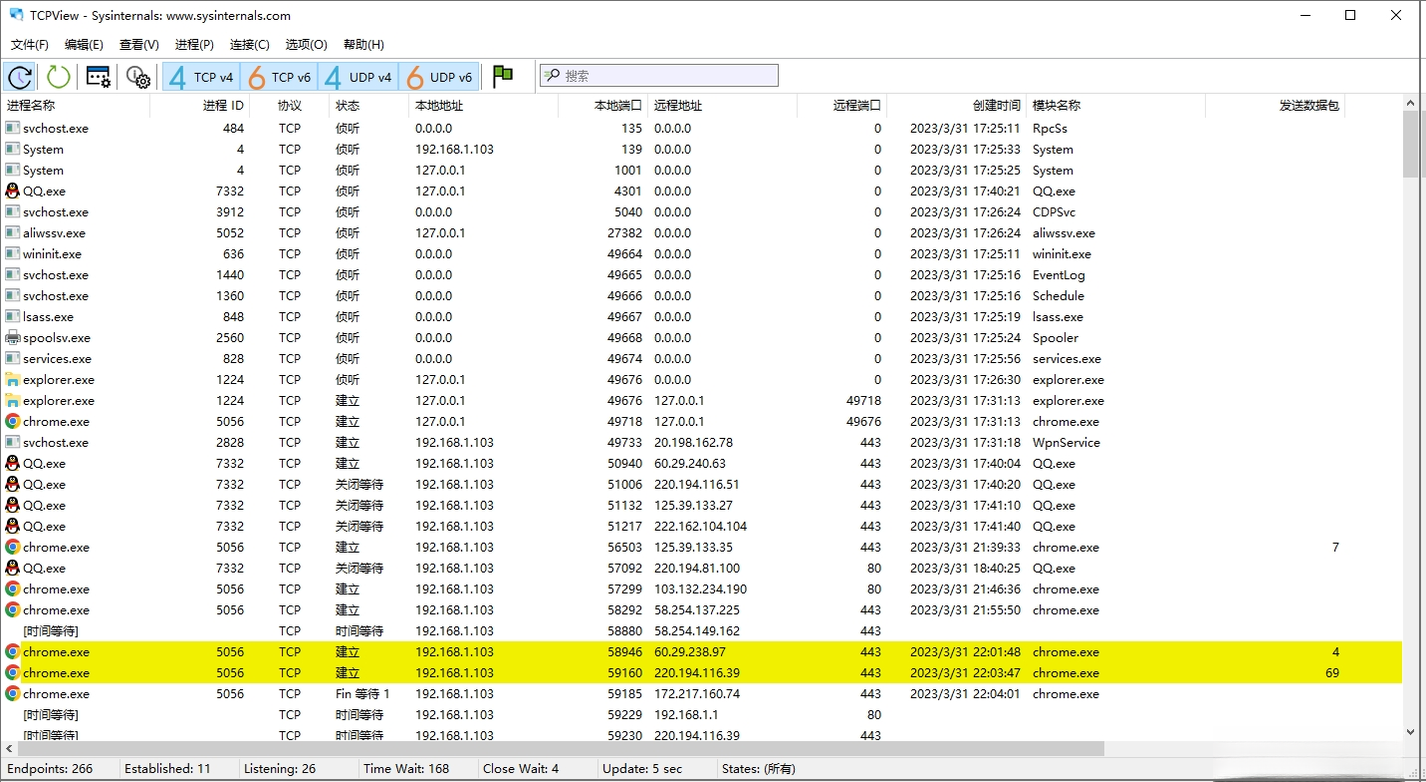Sort by the 本地端口 column header
The image size is (1426, 782).
[618, 105]
